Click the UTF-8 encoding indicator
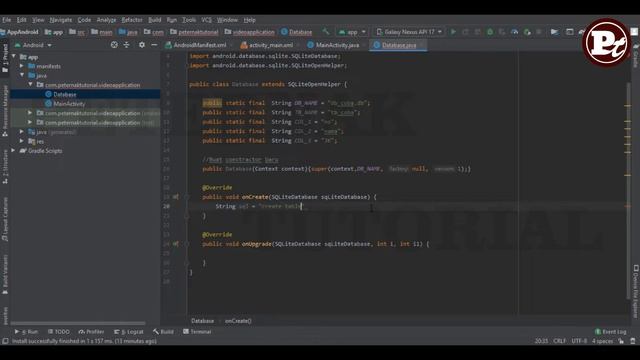Image resolution: width=640 pixels, height=360 pixels. (x=579, y=341)
